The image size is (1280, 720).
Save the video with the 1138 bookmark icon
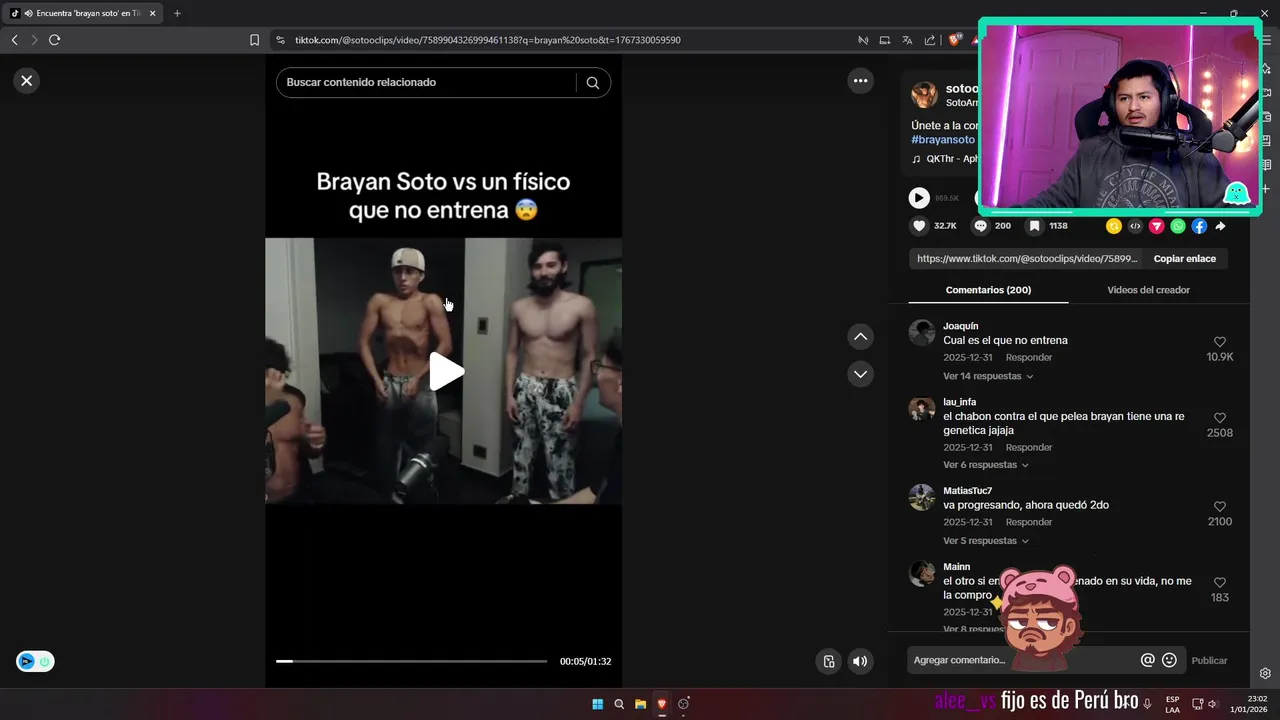(x=1035, y=226)
